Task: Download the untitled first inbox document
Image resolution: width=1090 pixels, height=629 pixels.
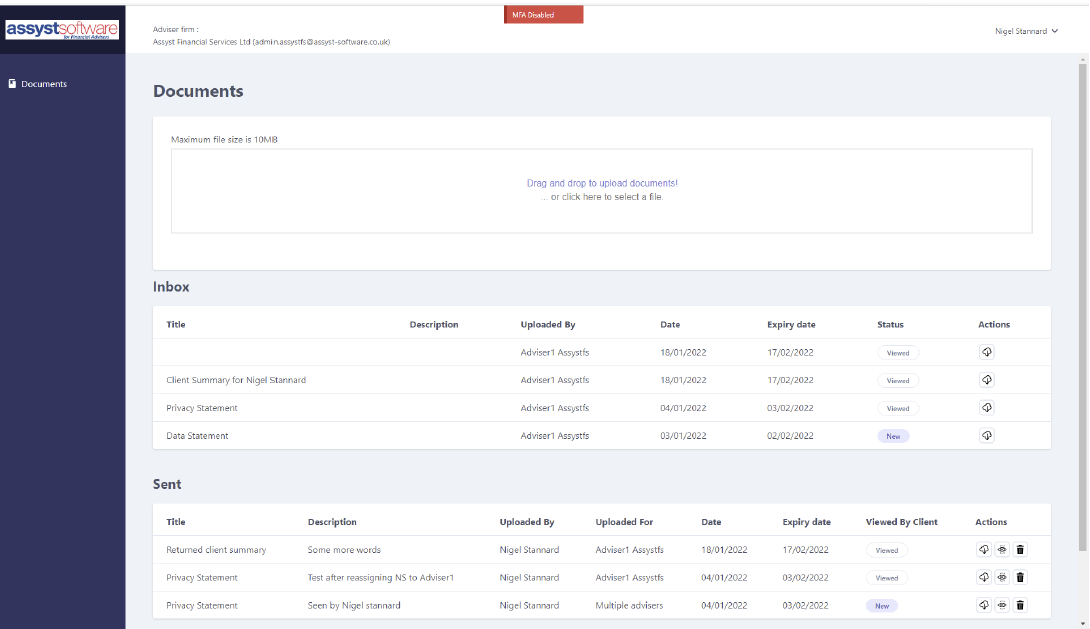Action: 986,352
